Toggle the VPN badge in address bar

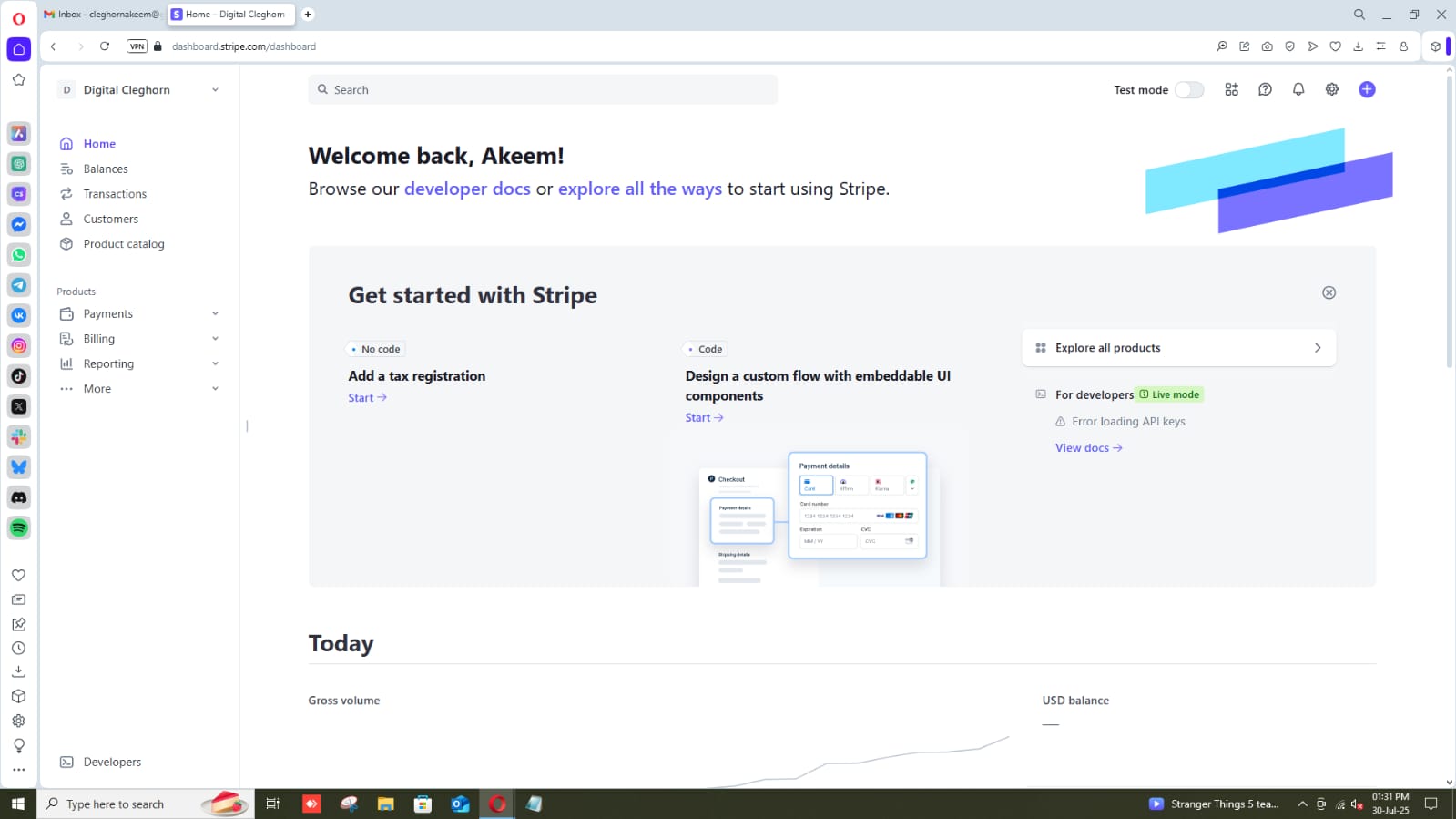[137, 46]
